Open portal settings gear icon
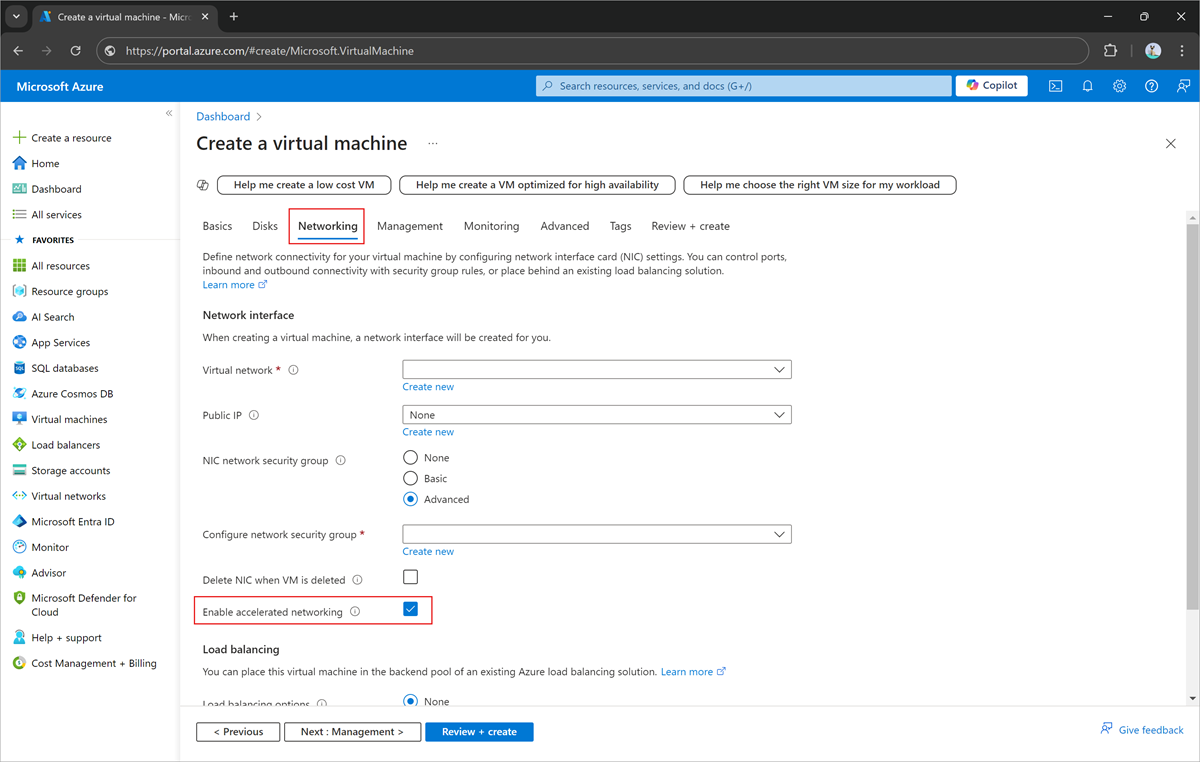The height and width of the screenshot is (762, 1200). click(1119, 86)
